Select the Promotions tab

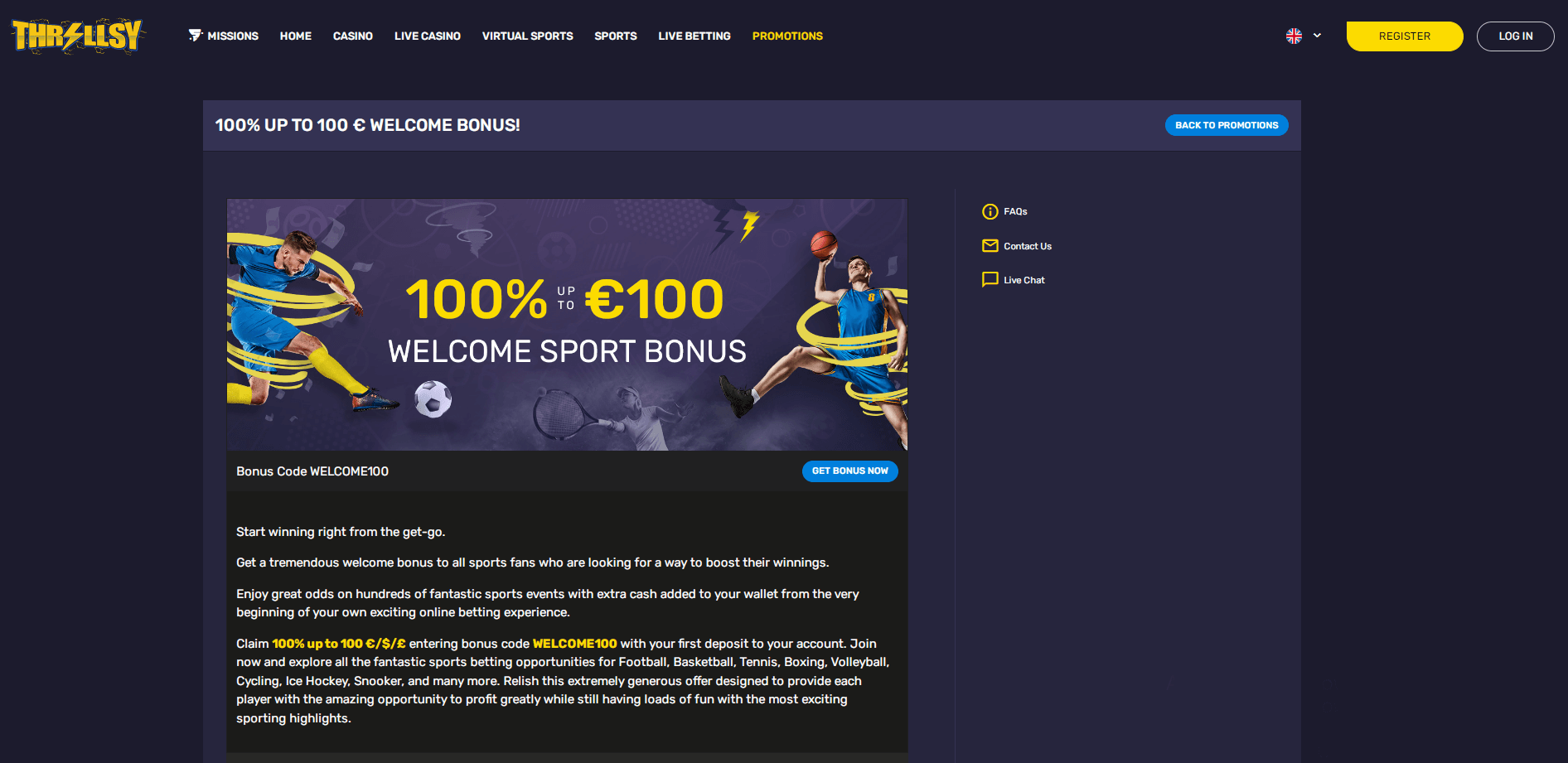point(787,36)
